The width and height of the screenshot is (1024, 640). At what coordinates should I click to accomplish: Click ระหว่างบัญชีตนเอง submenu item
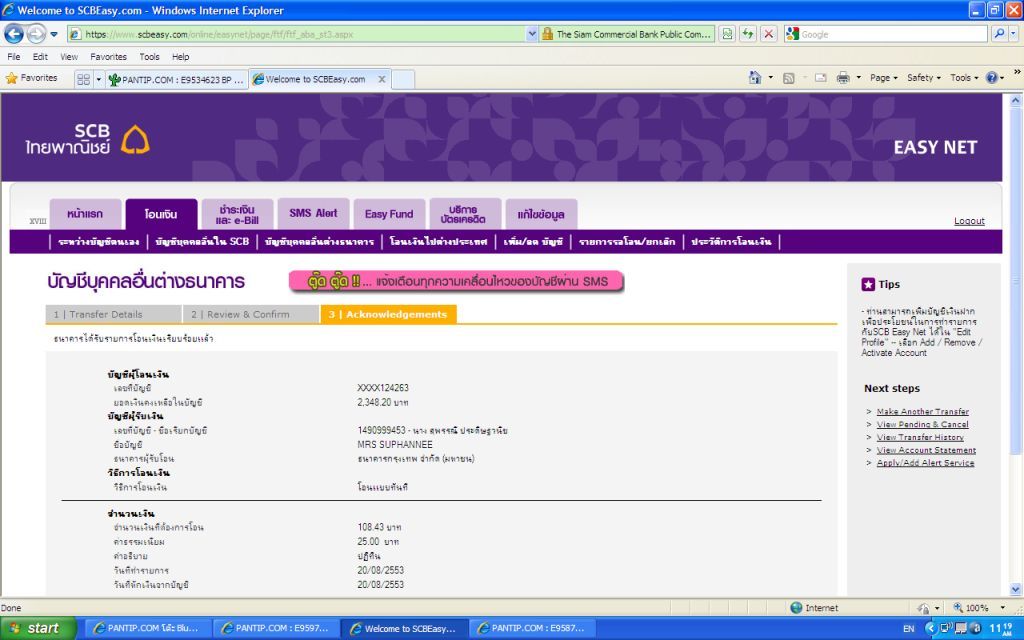(99, 242)
